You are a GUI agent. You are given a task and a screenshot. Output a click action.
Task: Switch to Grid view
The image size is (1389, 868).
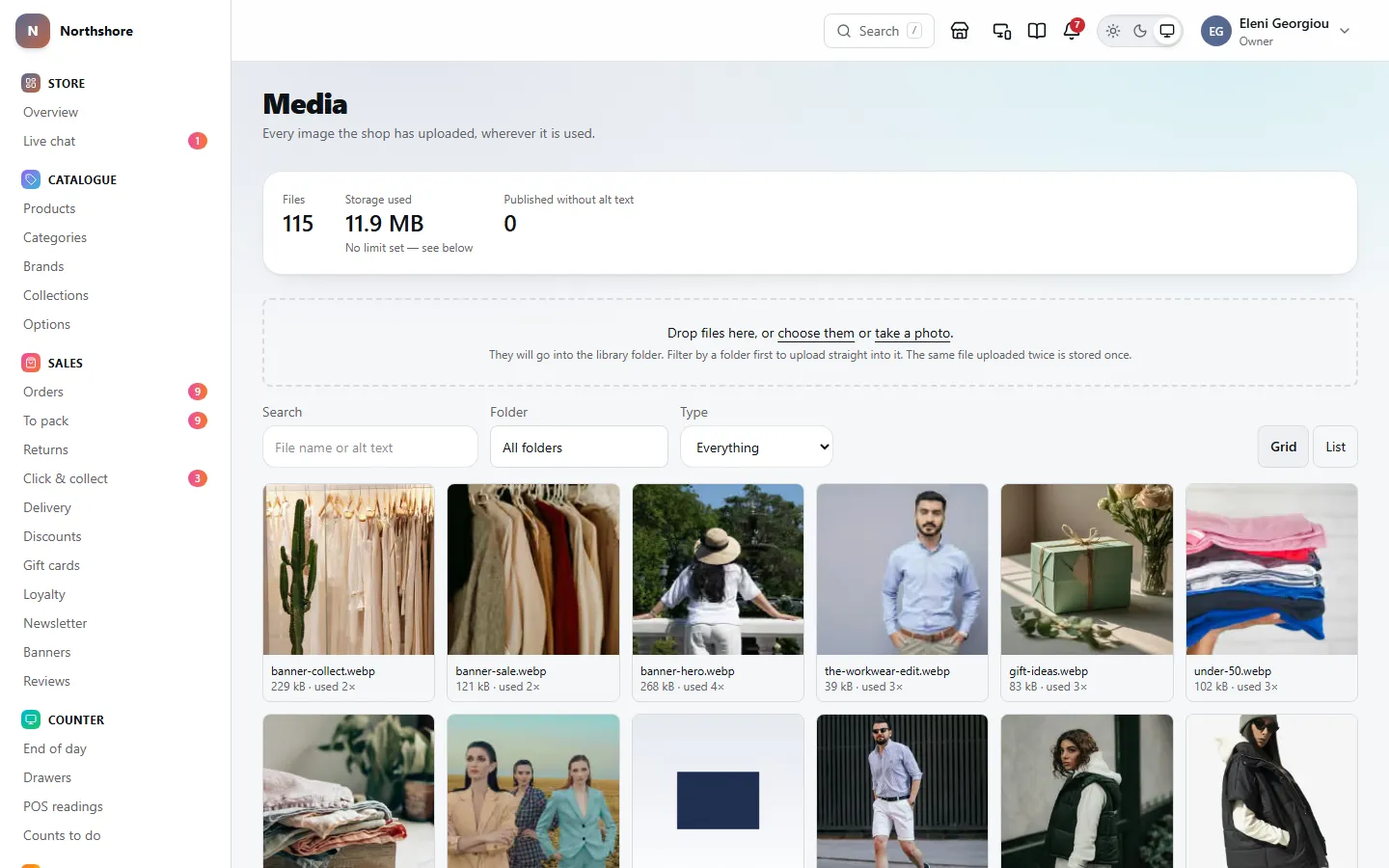click(1283, 447)
